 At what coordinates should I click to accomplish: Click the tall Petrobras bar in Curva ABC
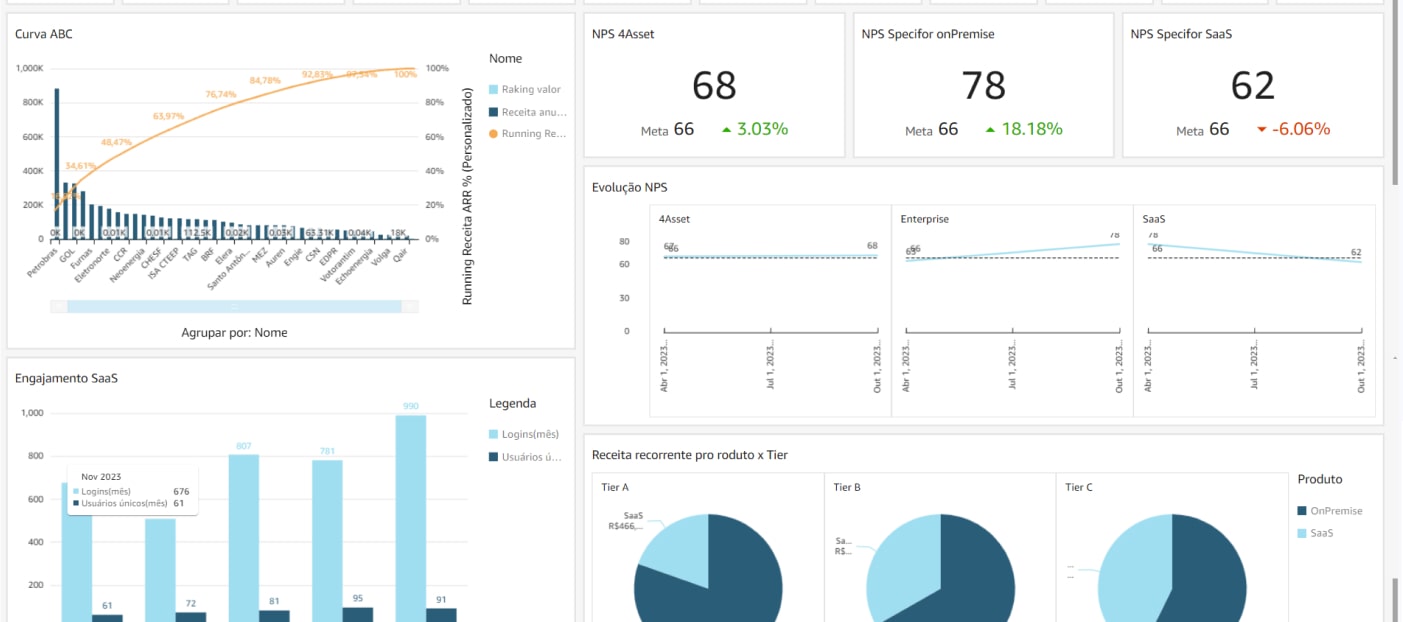57,163
